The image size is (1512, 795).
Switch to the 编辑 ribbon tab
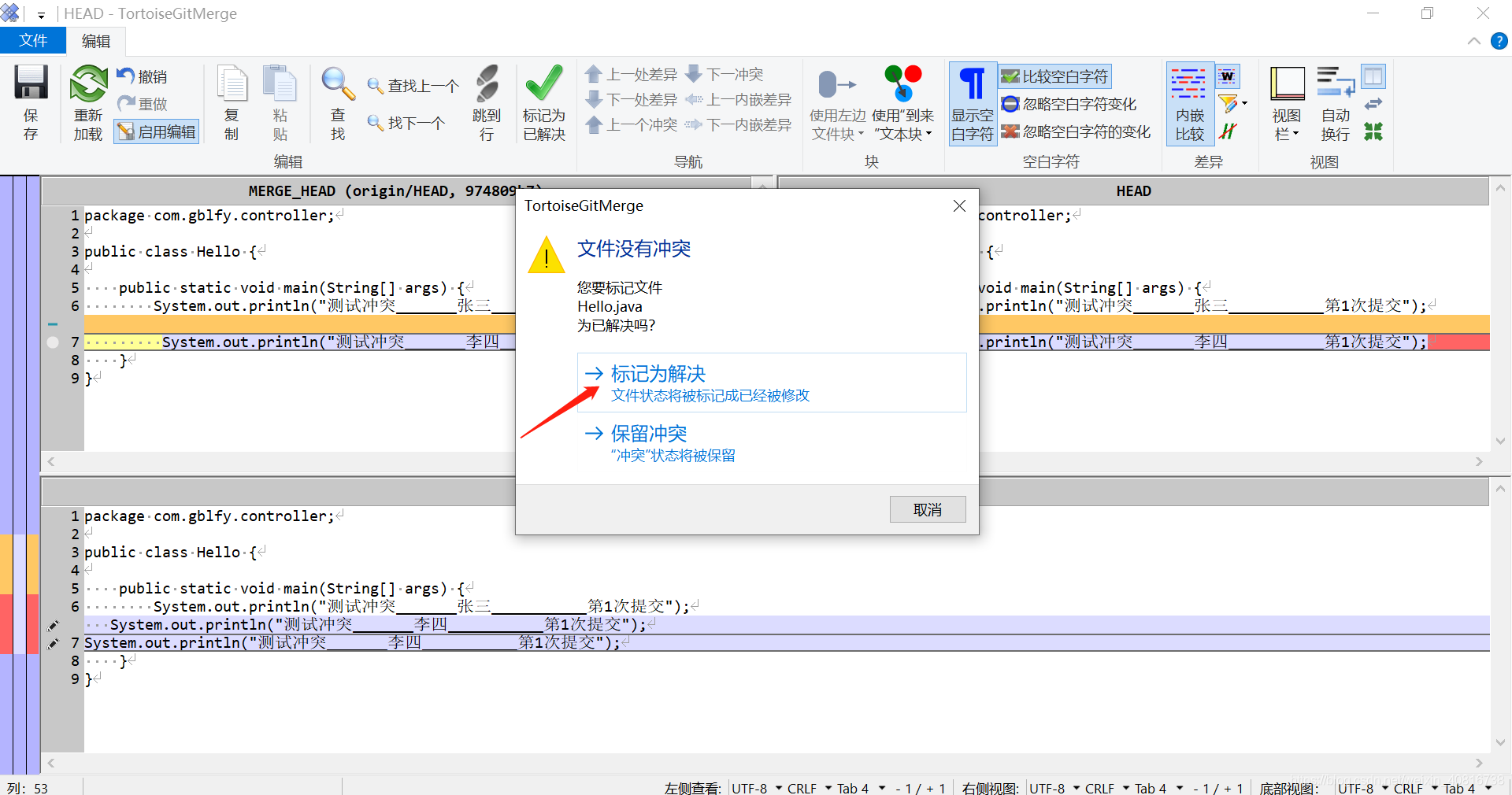click(96, 41)
